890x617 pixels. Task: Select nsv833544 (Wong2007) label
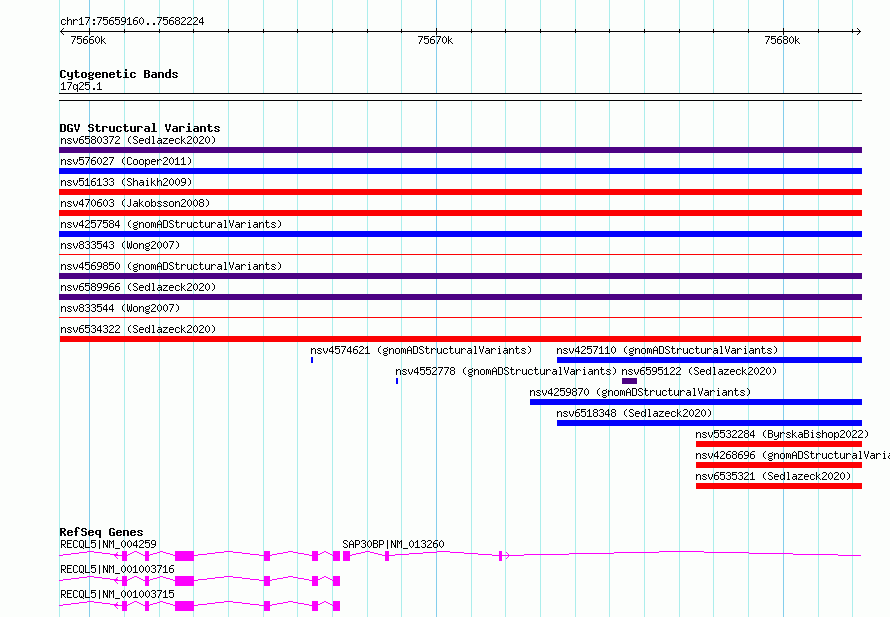(x=120, y=308)
